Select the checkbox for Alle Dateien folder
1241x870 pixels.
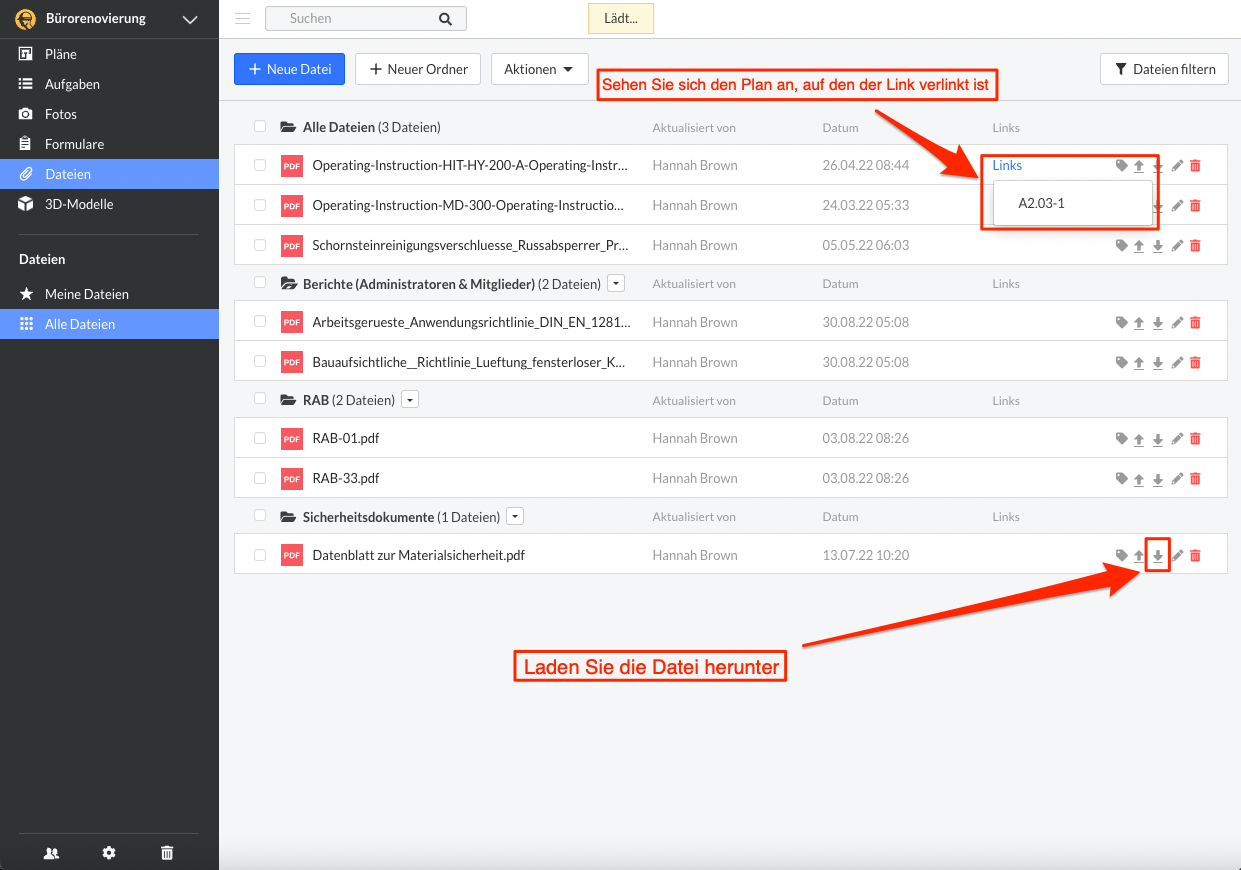pos(260,127)
